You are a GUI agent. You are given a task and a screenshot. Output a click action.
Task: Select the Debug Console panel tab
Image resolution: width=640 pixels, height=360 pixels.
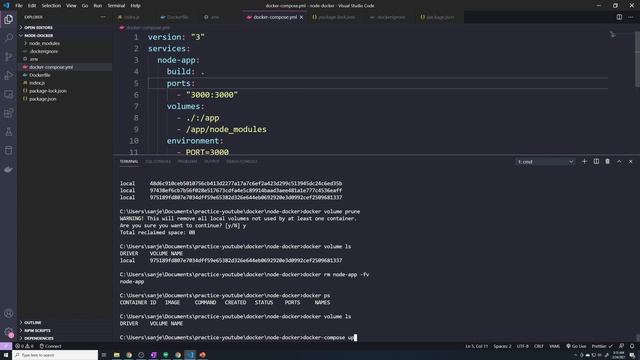click(x=242, y=162)
